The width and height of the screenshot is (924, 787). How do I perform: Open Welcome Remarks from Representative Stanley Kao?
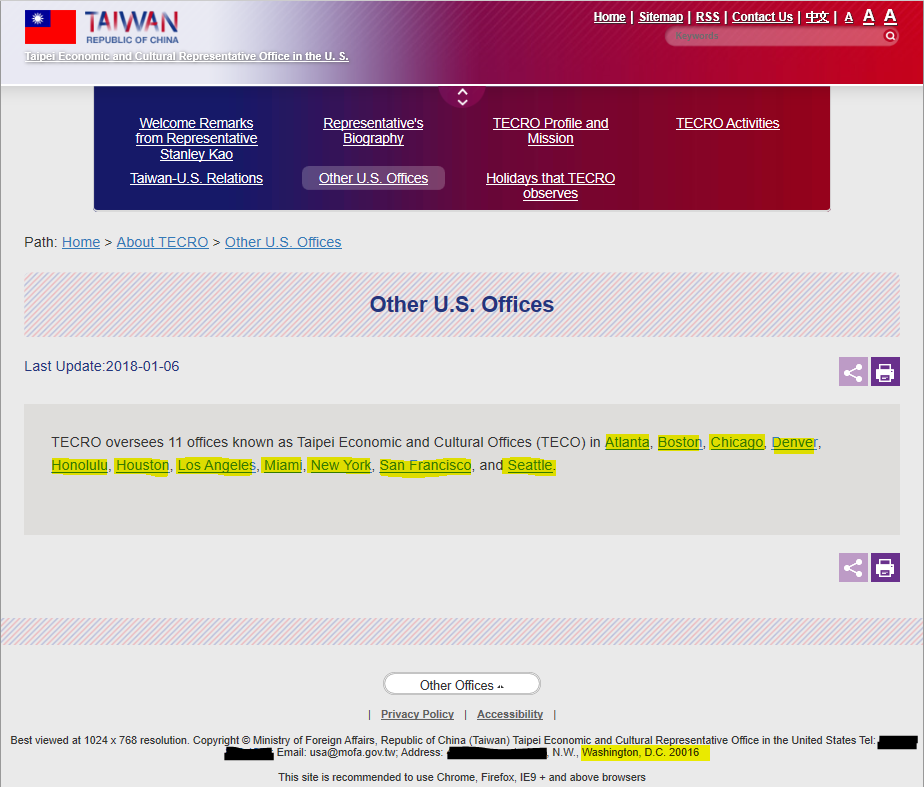[x=196, y=138]
